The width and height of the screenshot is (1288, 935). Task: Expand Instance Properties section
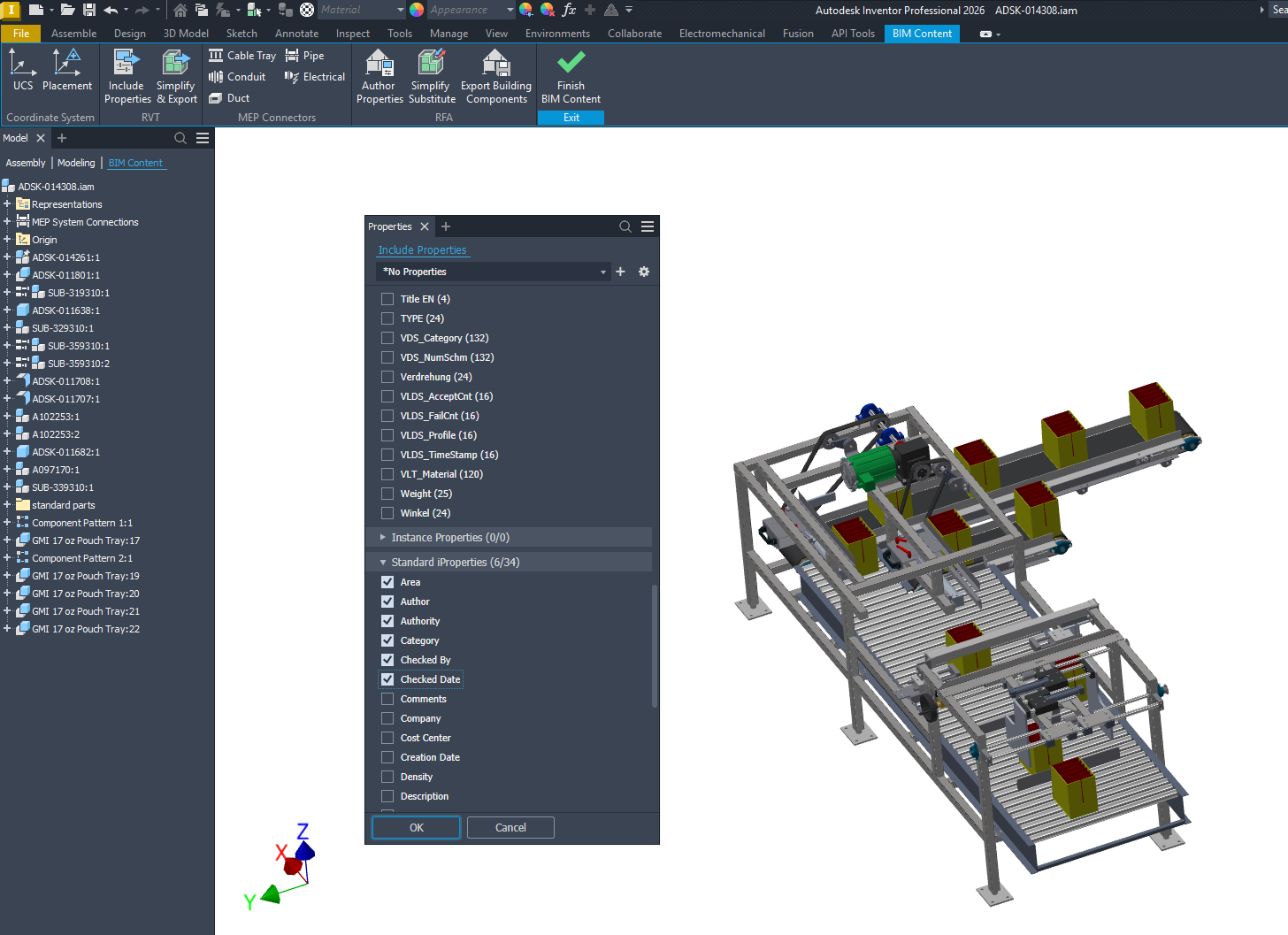382,537
